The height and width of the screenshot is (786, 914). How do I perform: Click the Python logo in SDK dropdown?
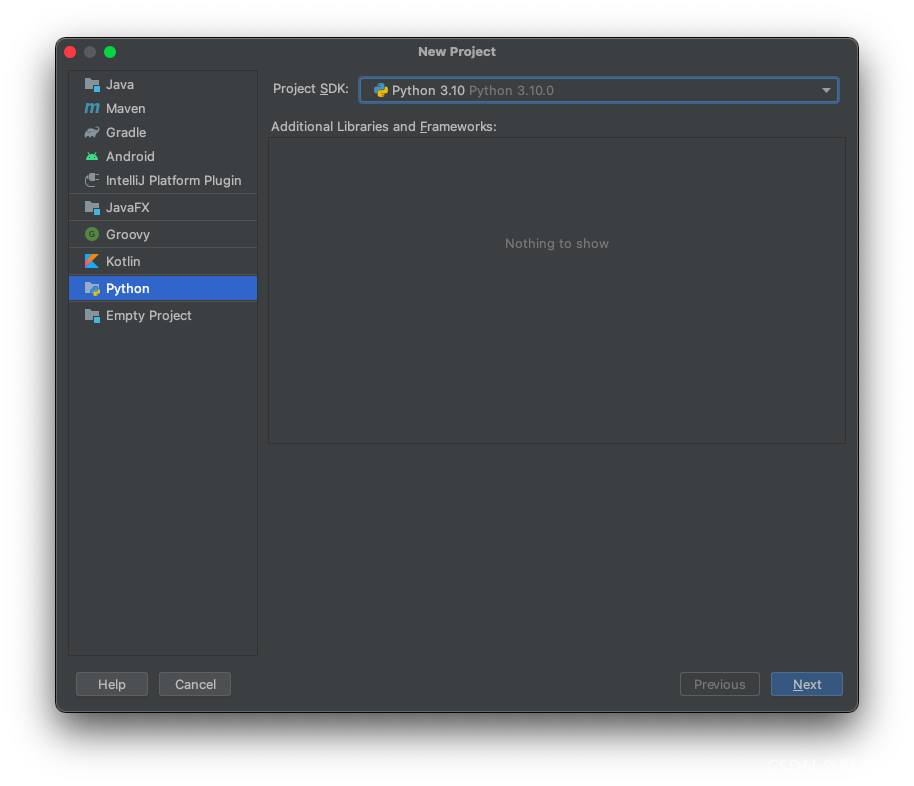click(381, 90)
